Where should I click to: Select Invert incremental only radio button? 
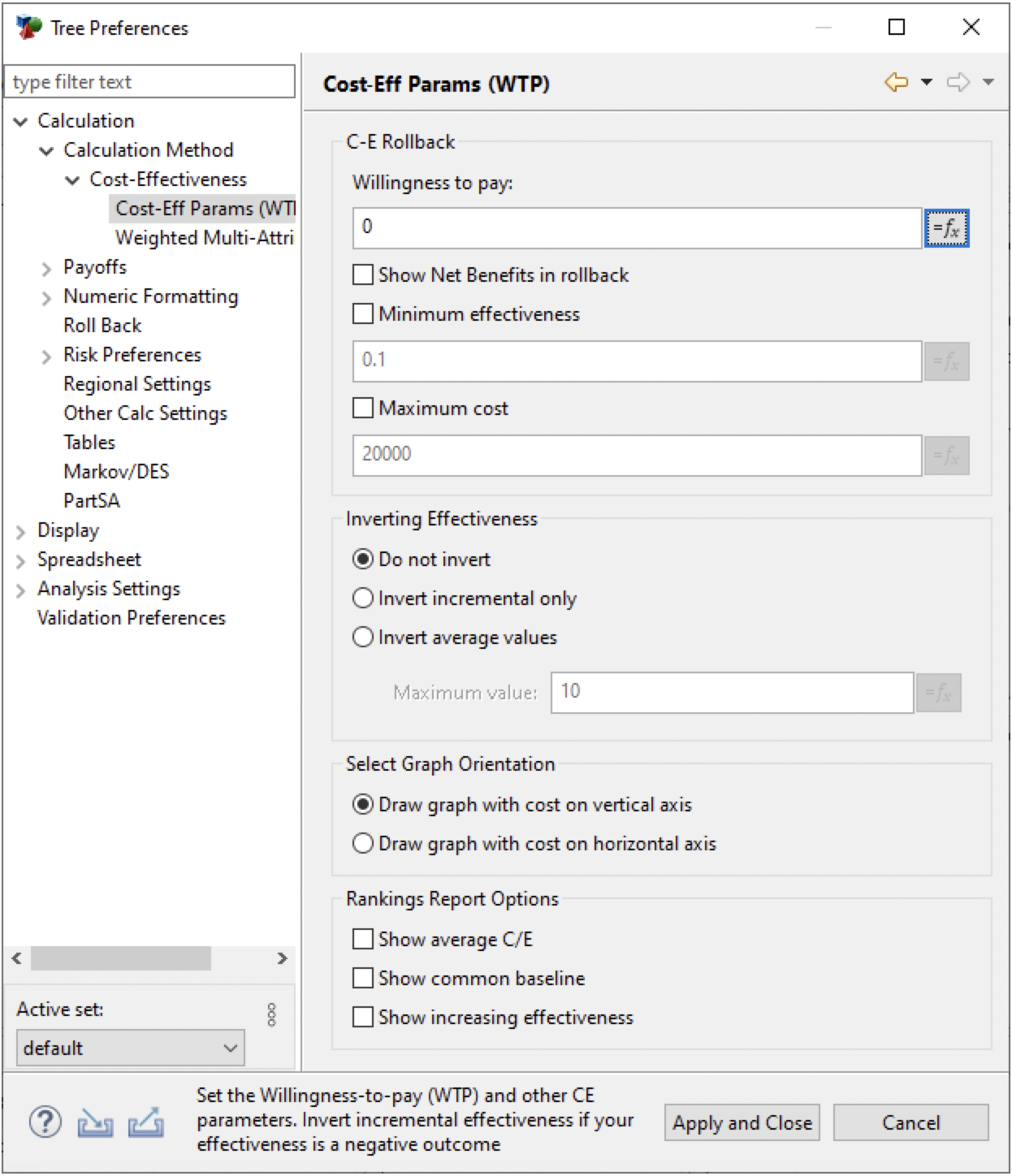tap(363, 599)
